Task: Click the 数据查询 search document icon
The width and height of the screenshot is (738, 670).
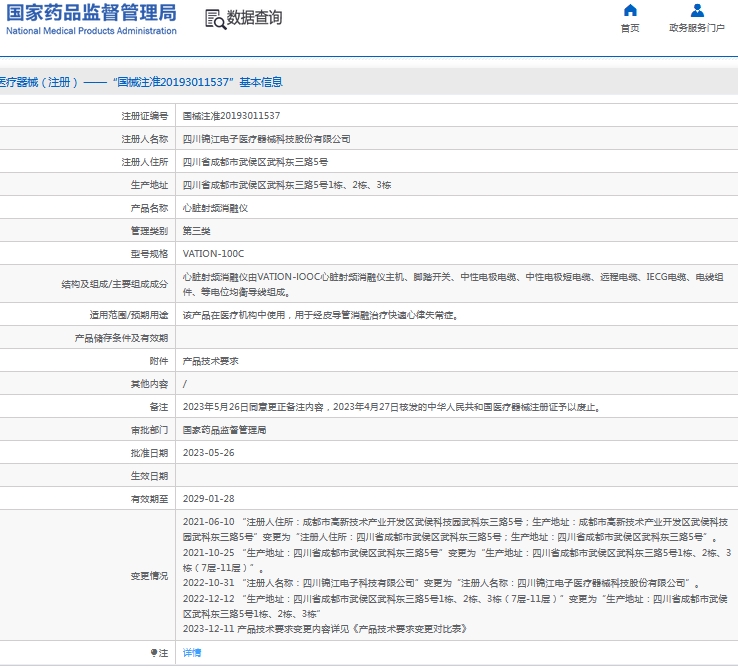Action: click(216, 19)
